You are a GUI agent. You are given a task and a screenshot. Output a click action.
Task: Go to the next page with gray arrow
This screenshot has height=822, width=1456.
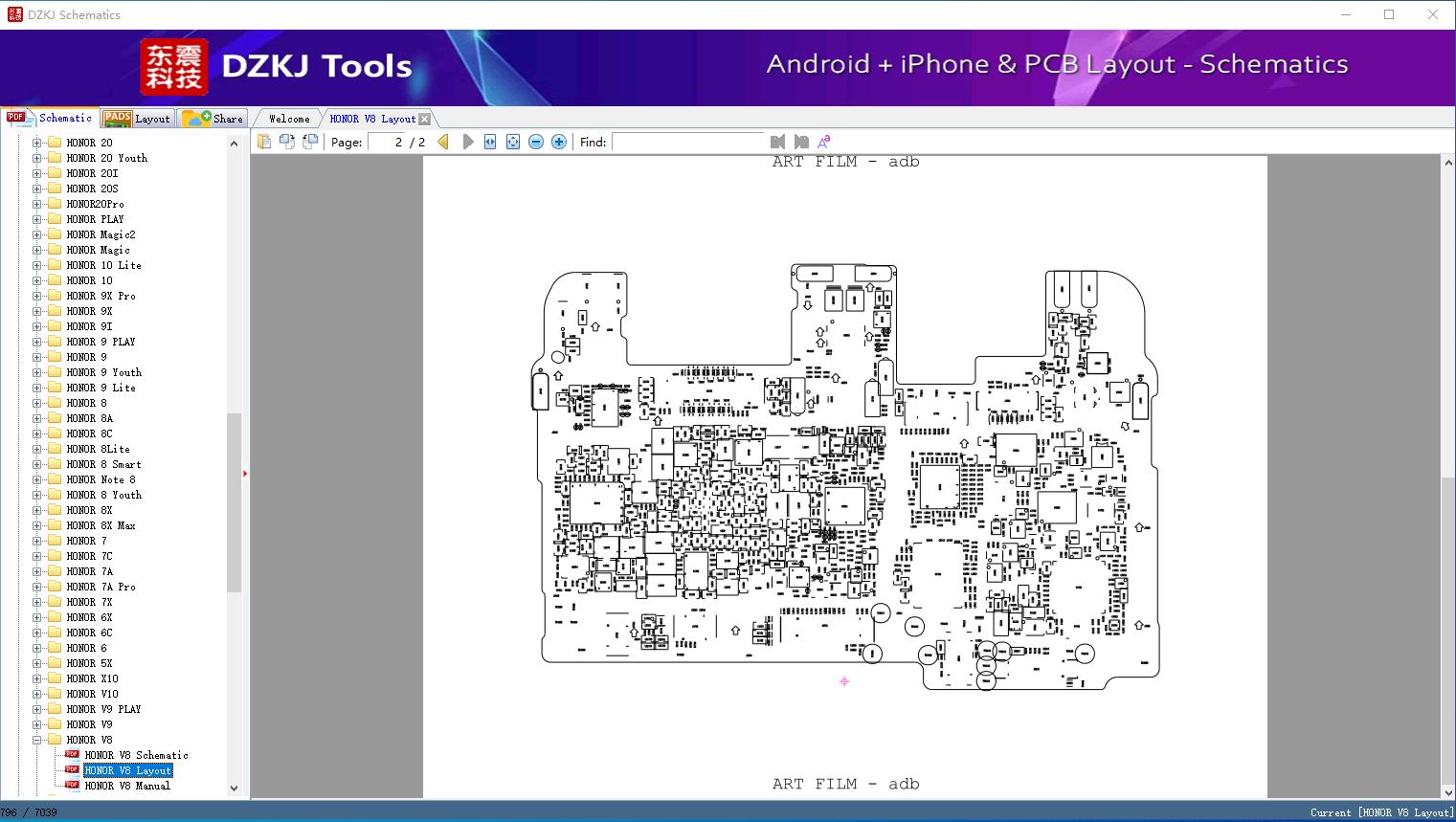467,142
